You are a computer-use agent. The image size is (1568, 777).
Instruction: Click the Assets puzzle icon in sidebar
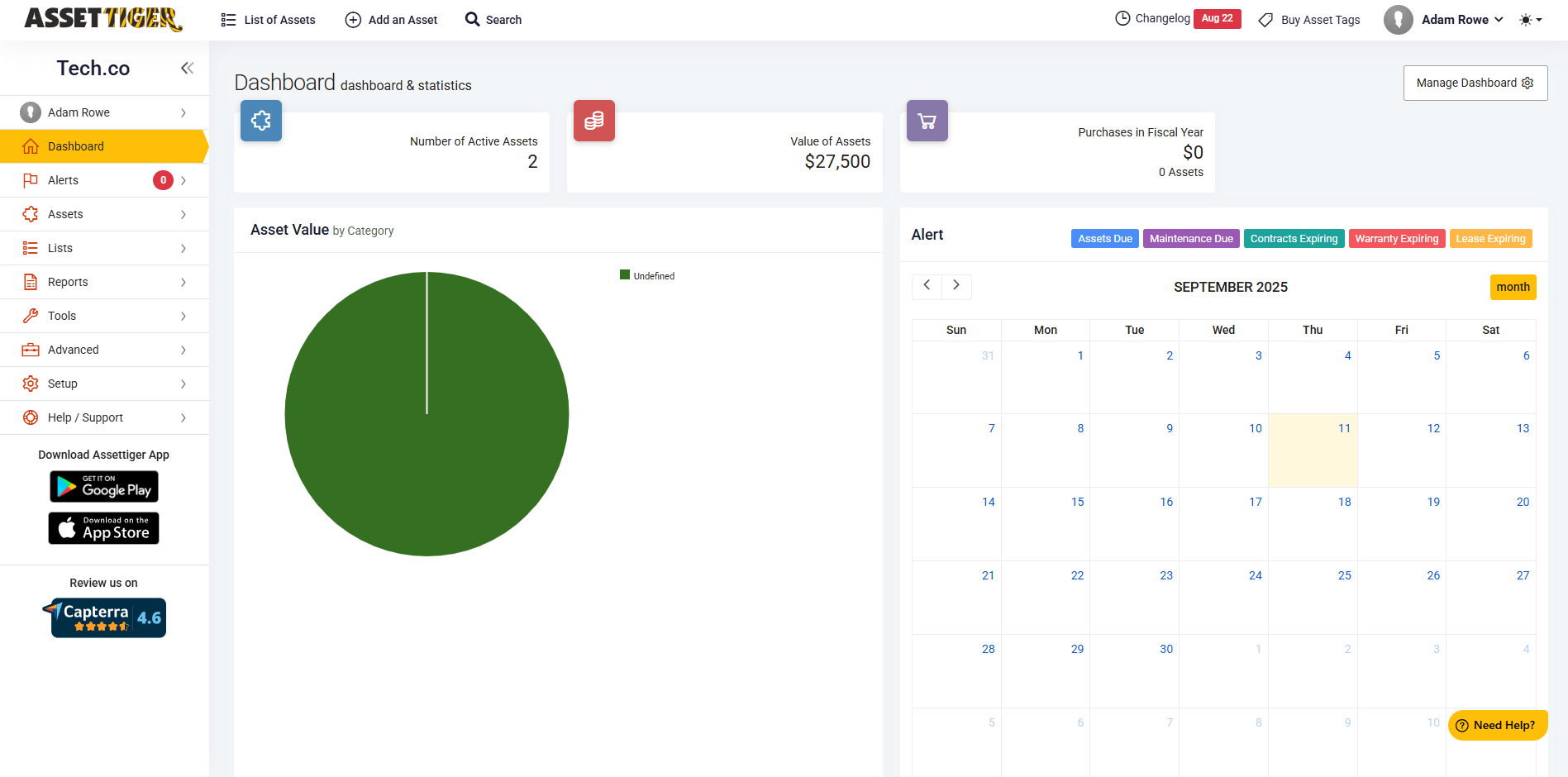[31, 214]
